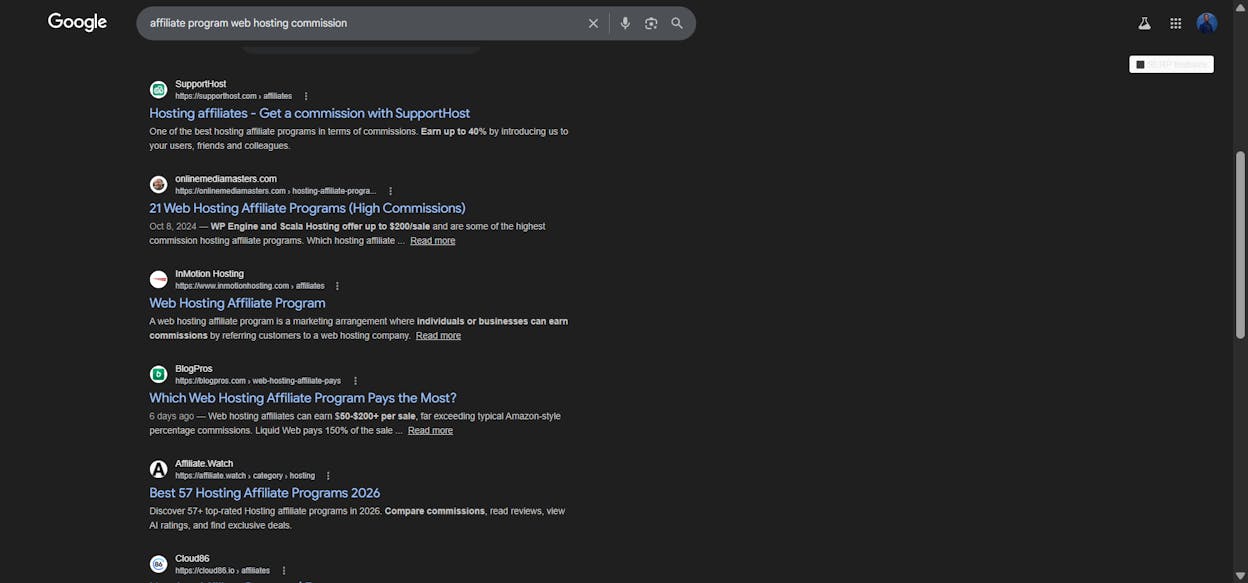The width and height of the screenshot is (1248, 583).
Task: Click URL 'https://blogpros.com › web-hosting-affiliate-pays'
Action: point(258,381)
